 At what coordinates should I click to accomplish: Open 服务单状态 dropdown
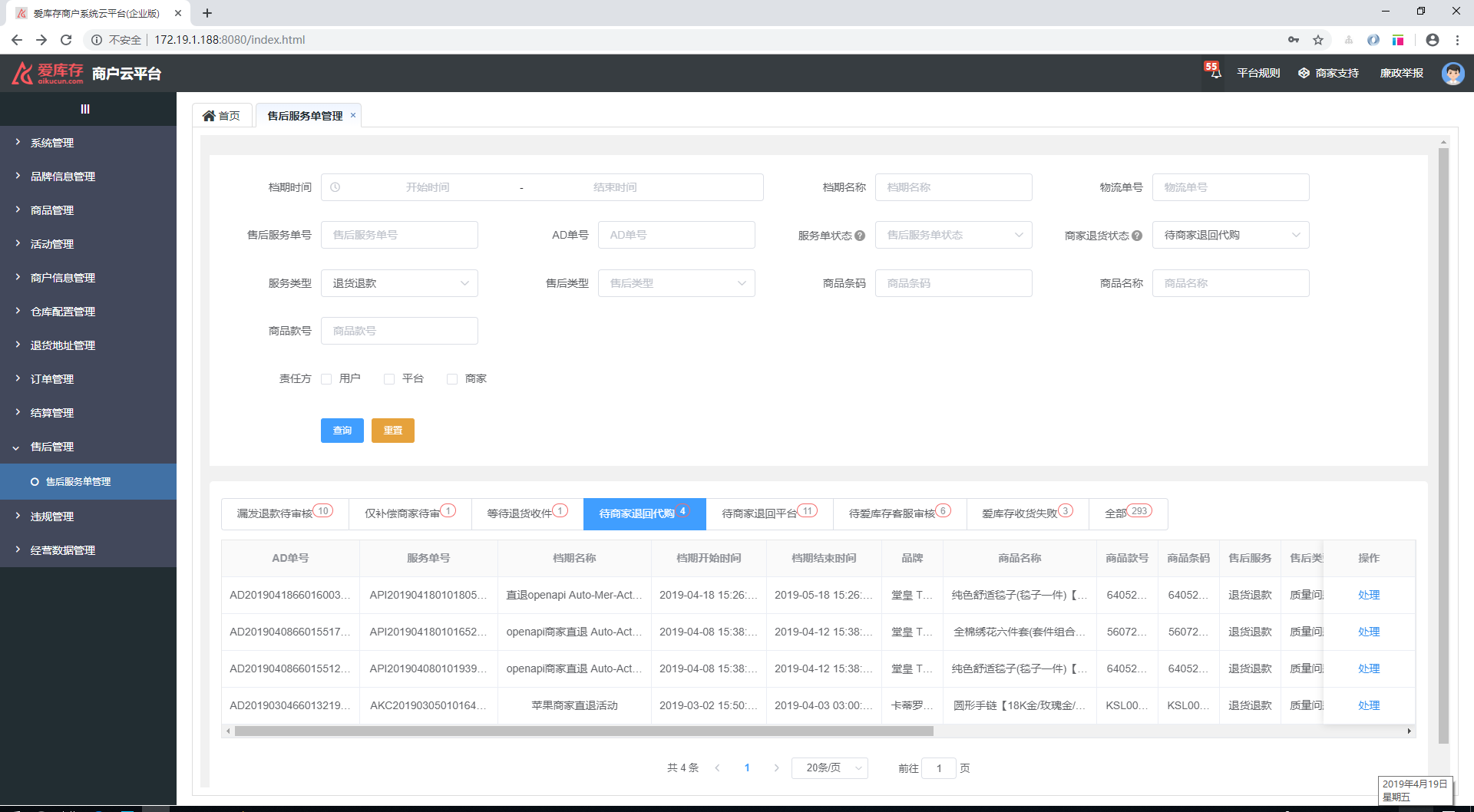[x=953, y=235]
